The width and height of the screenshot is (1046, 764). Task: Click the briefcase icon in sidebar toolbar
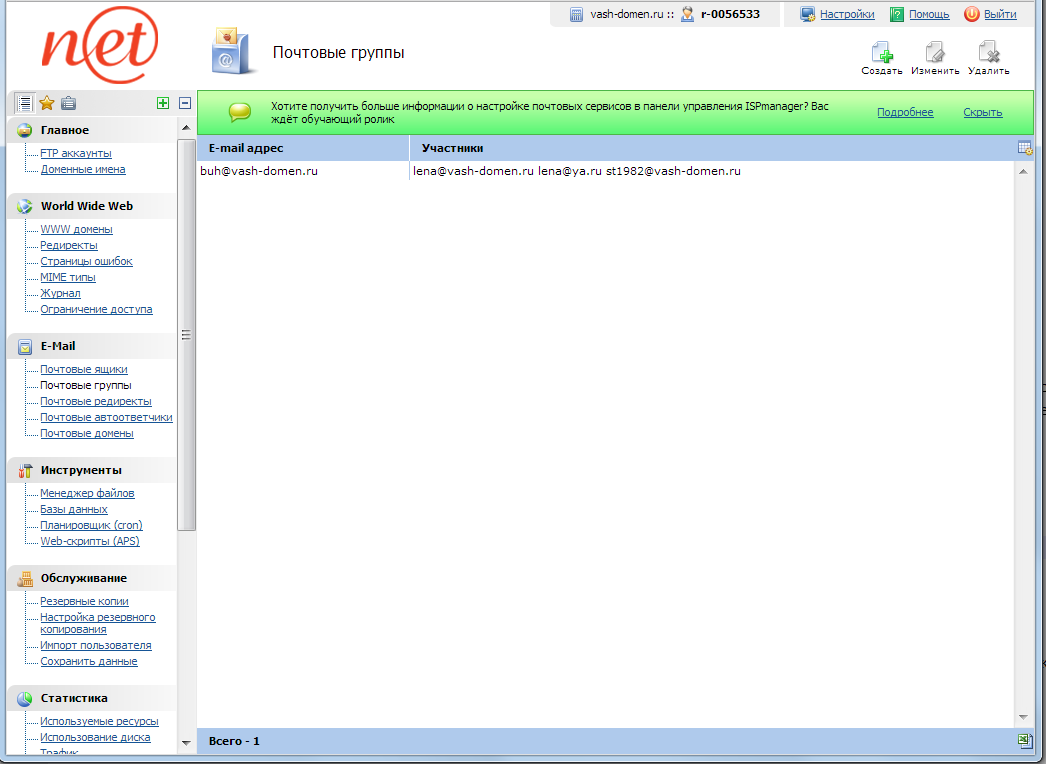click(x=68, y=103)
